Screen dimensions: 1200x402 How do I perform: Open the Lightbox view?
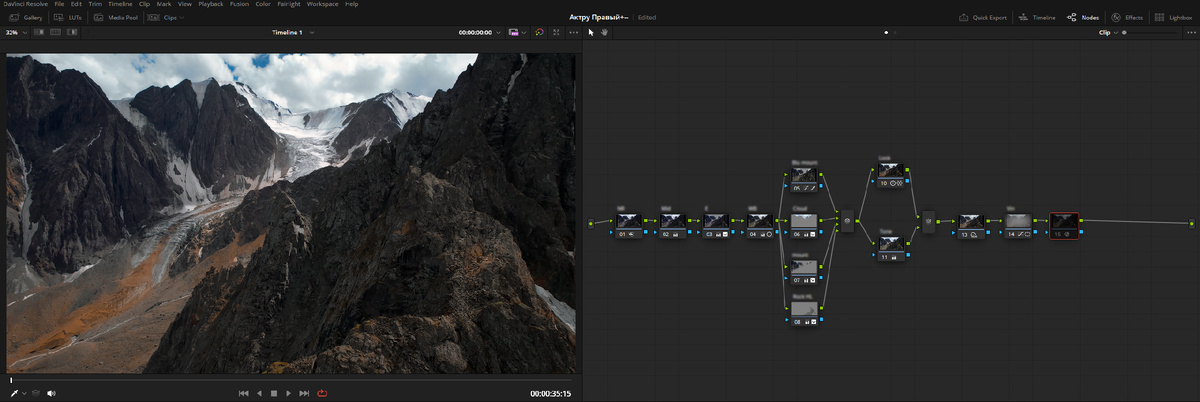[1172, 18]
